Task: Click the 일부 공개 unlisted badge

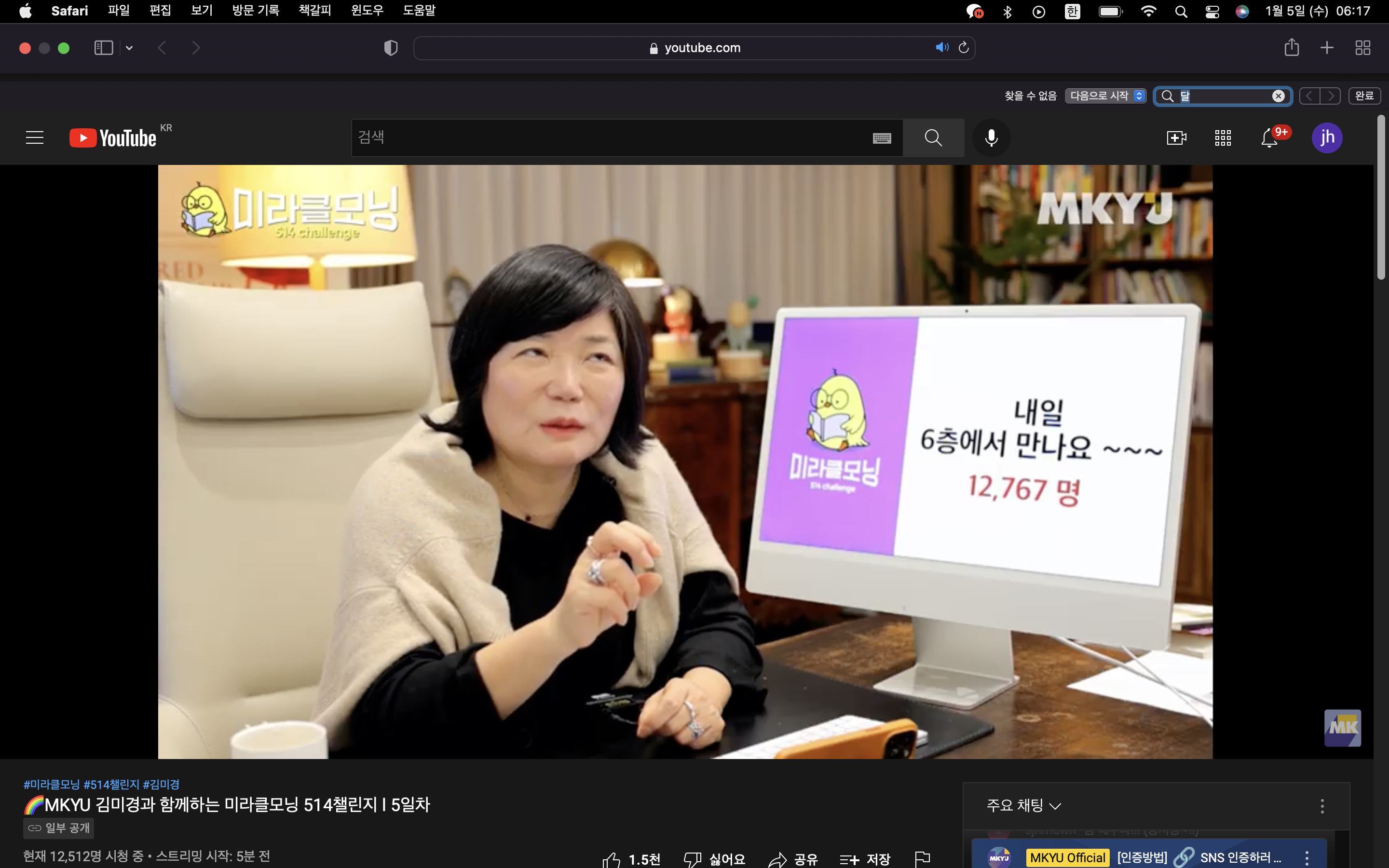Action: click(x=58, y=828)
